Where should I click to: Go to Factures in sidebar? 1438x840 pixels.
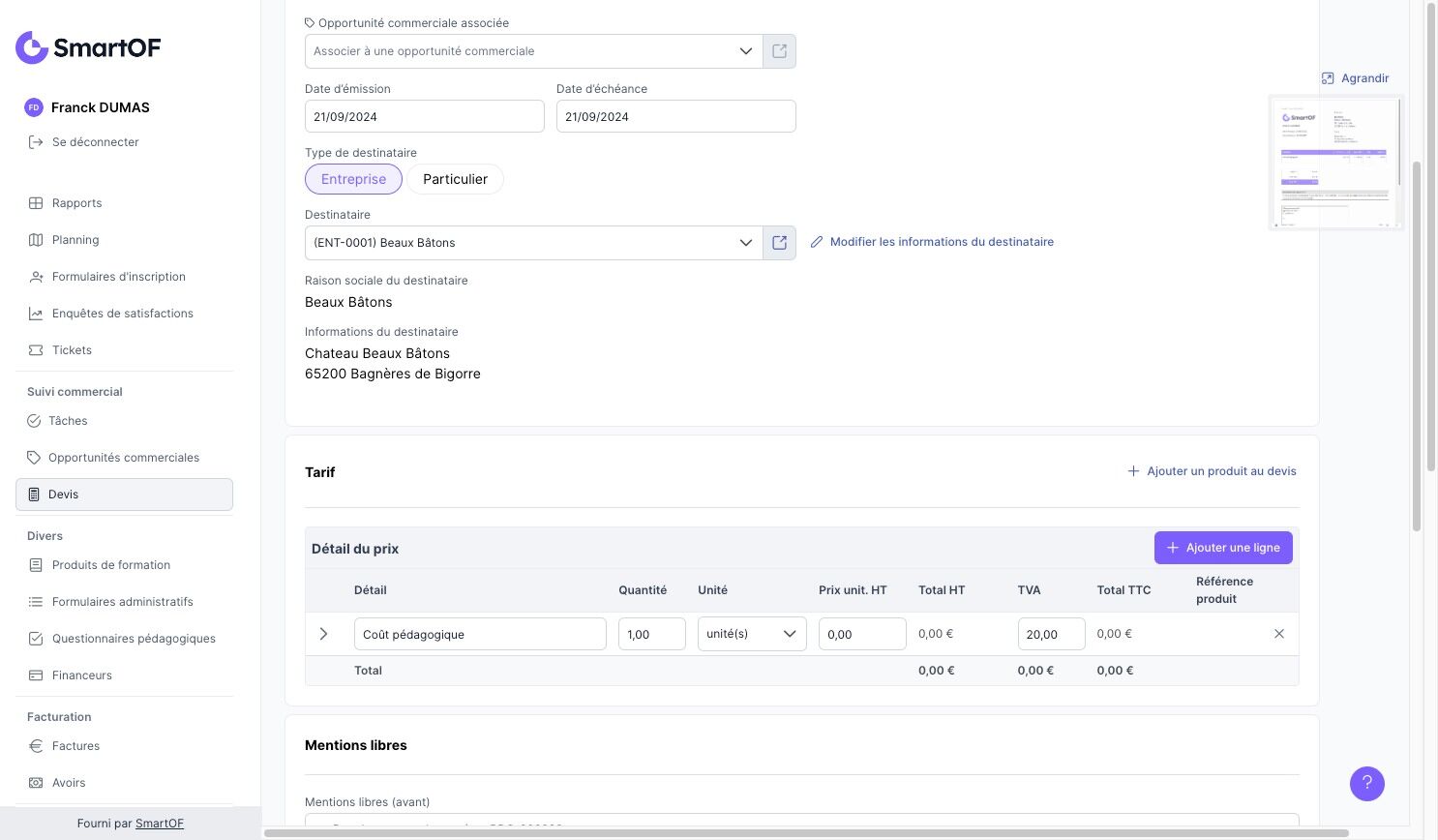[75, 746]
